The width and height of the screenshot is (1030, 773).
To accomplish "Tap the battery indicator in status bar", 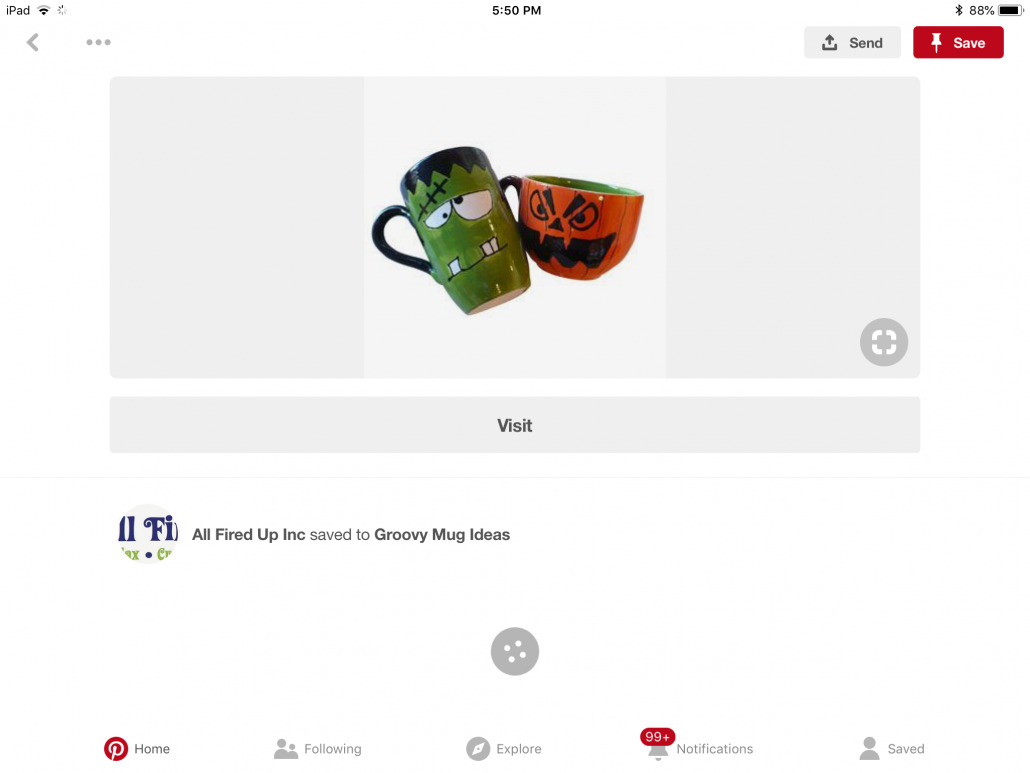I will 1010,11.
